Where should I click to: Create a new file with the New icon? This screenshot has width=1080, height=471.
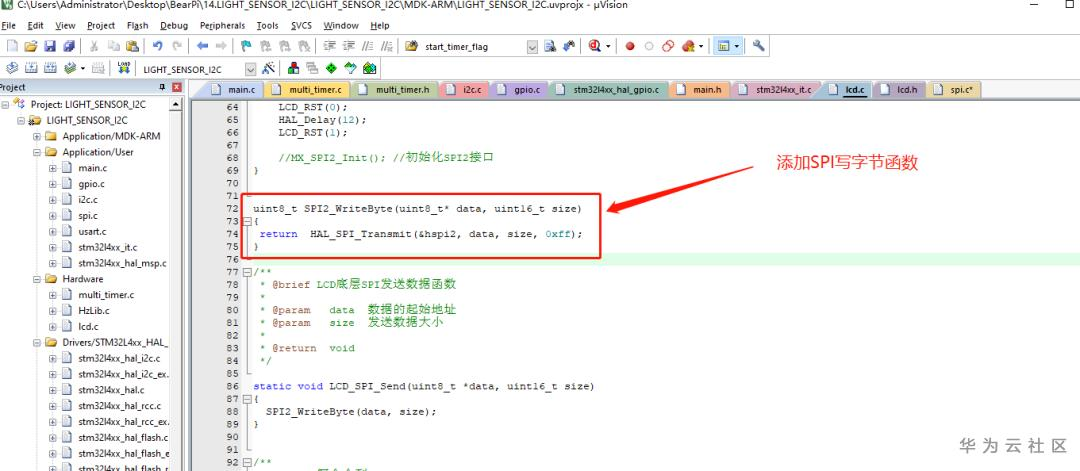(12, 46)
